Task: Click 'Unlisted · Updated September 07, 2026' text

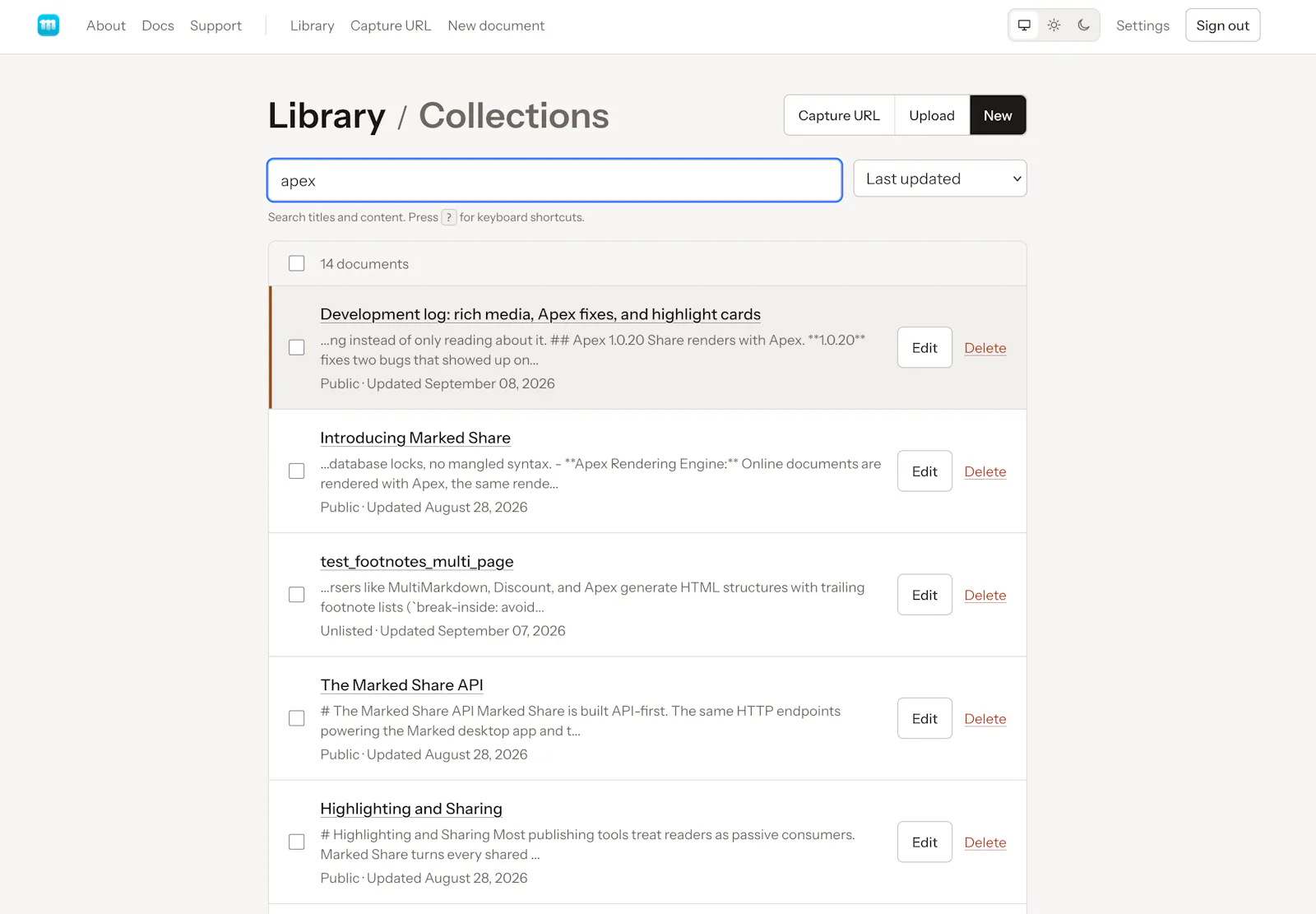Action: [443, 631]
